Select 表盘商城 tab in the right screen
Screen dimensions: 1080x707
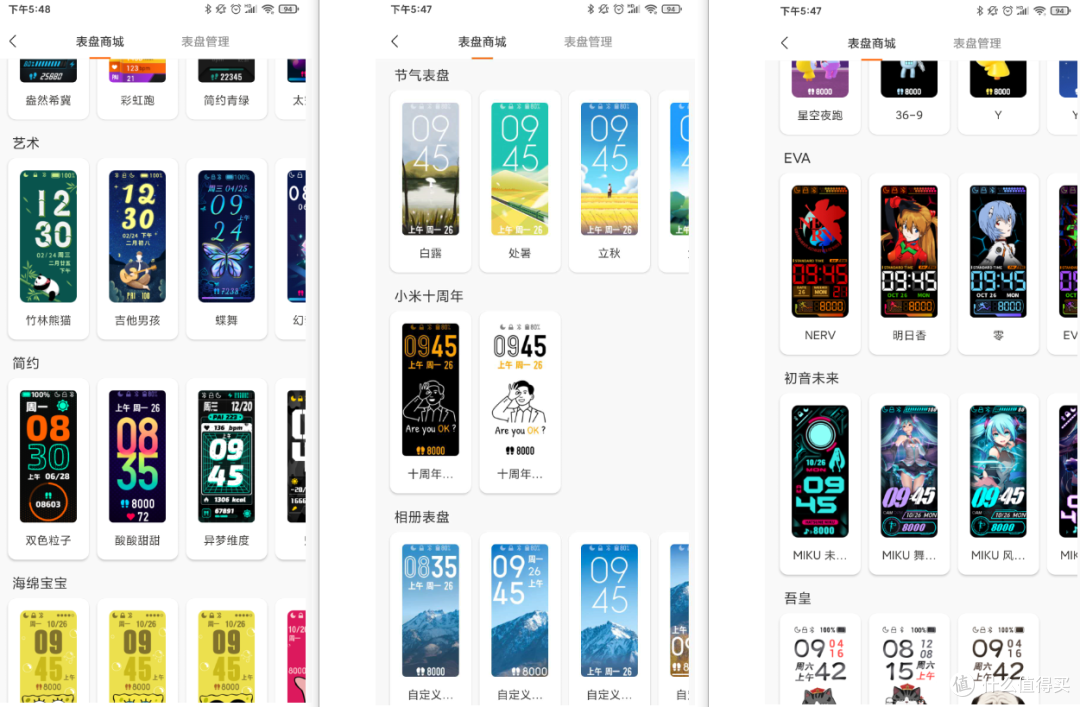(x=871, y=43)
